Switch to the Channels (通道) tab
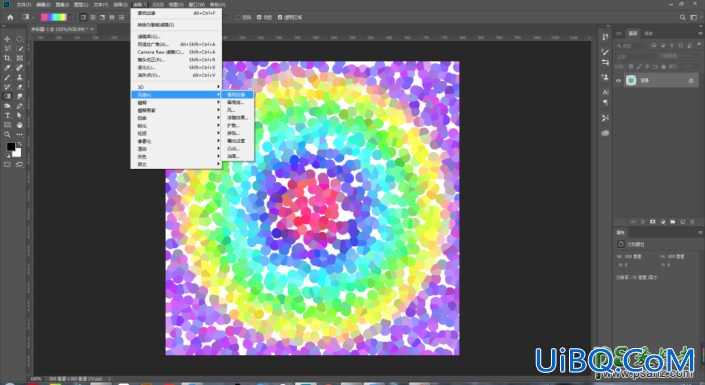The width and height of the screenshot is (705, 385). tap(648, 33)
